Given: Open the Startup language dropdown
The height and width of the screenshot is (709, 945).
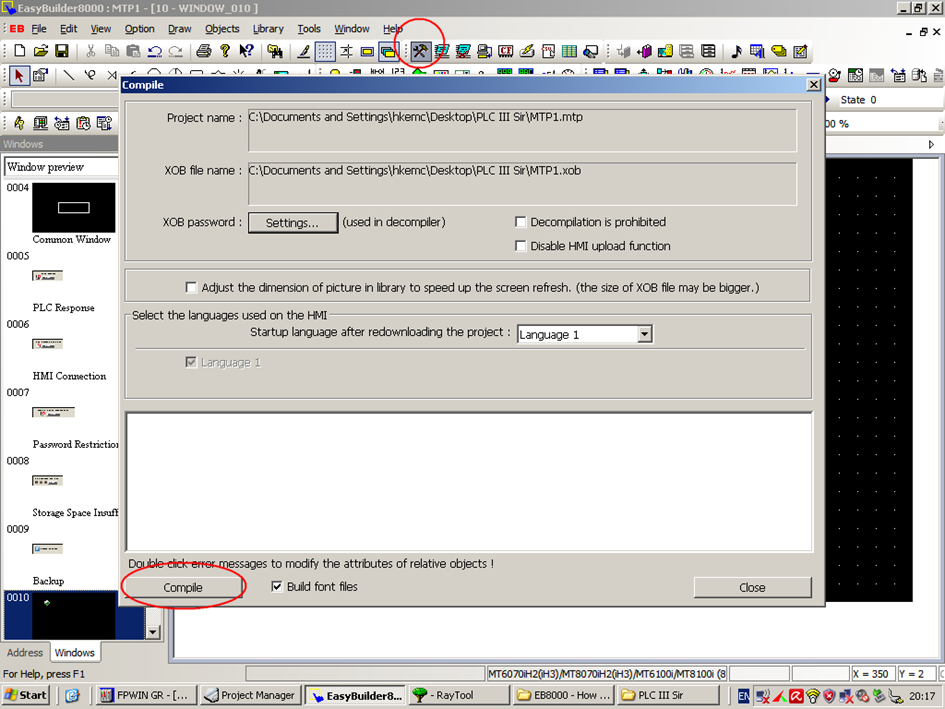Looking at the screenshot, I should (645, 333).
